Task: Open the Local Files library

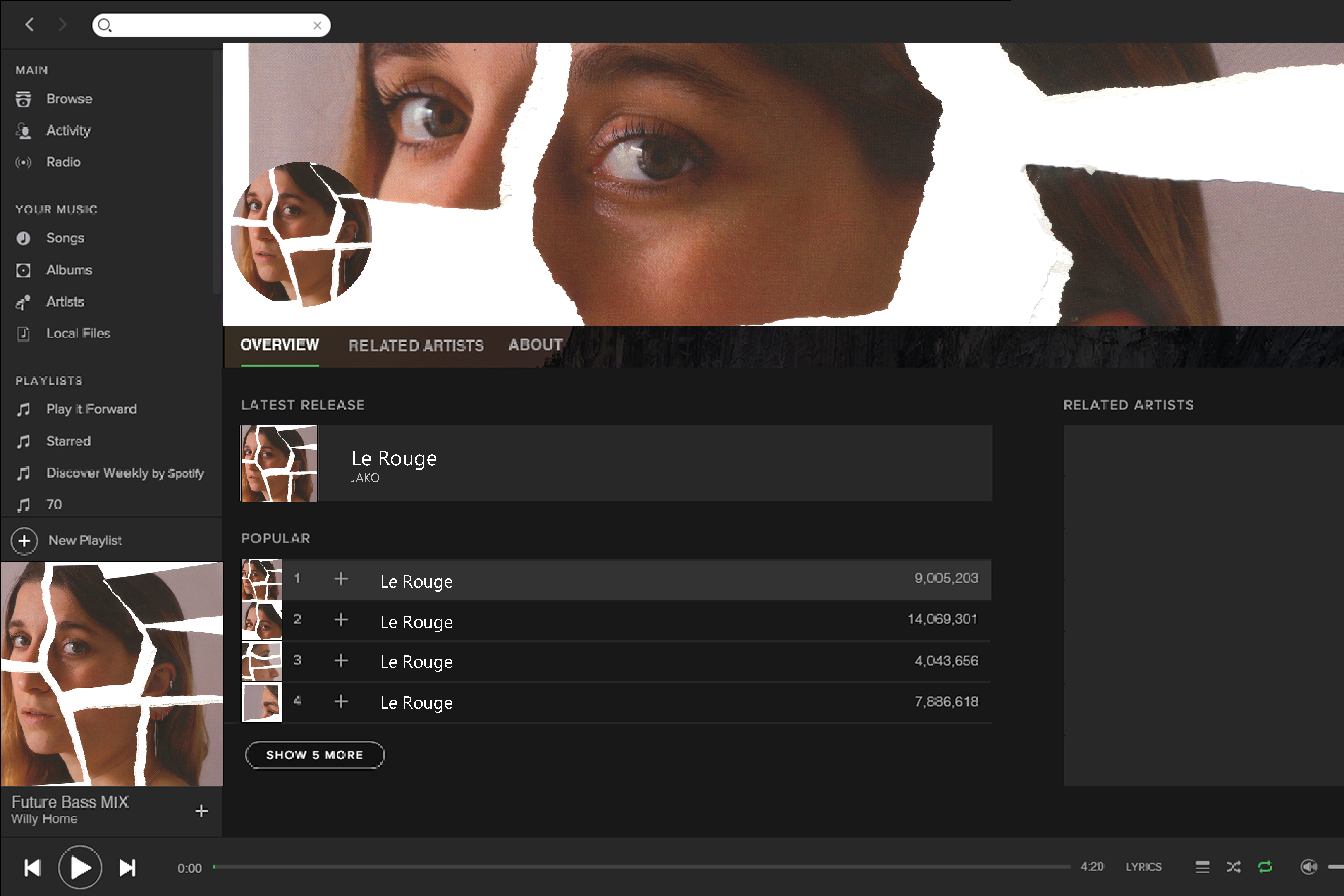Action: pyautogui.click(x=78, y=334)
